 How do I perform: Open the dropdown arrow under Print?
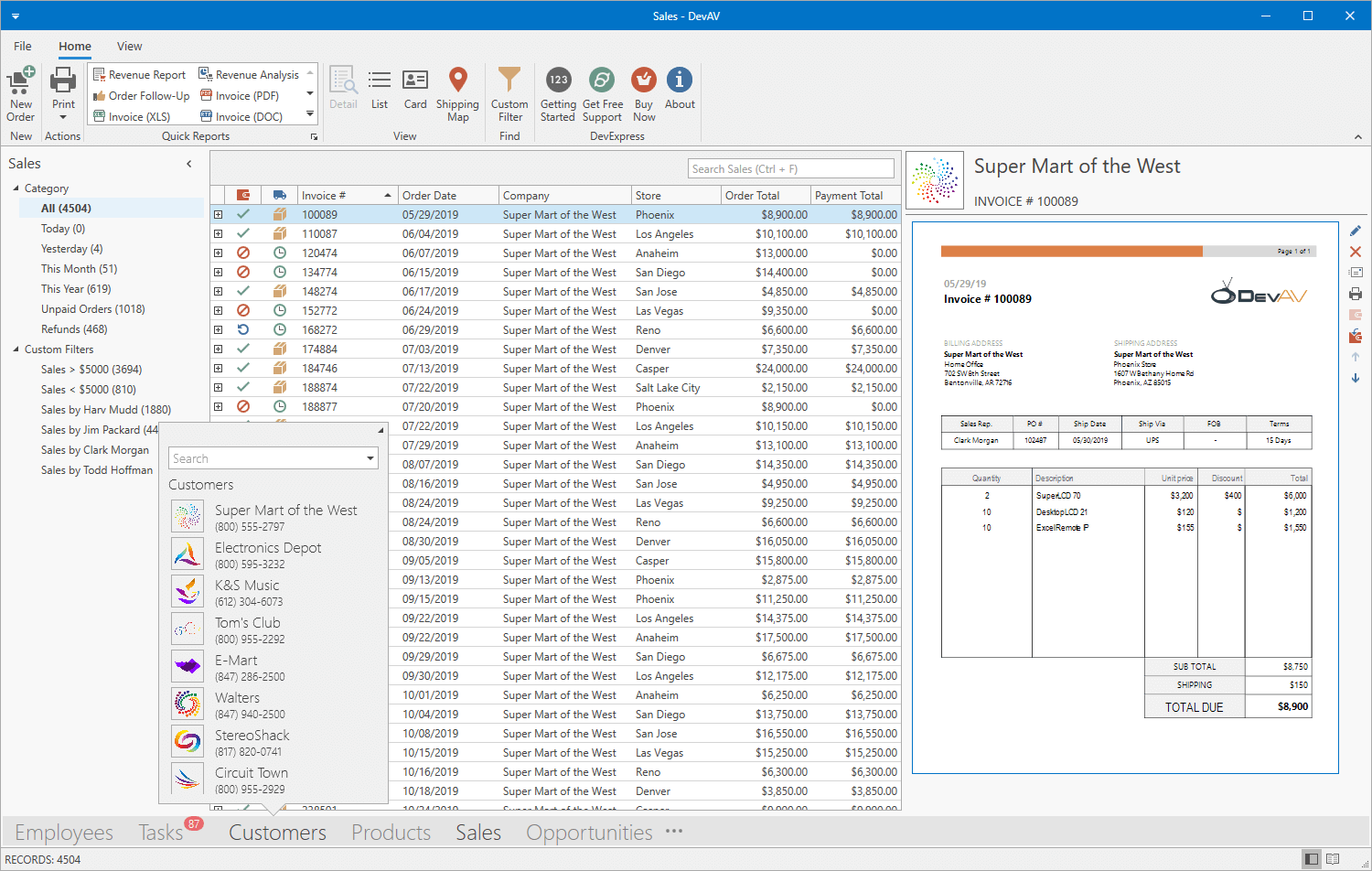click(63, 118)
